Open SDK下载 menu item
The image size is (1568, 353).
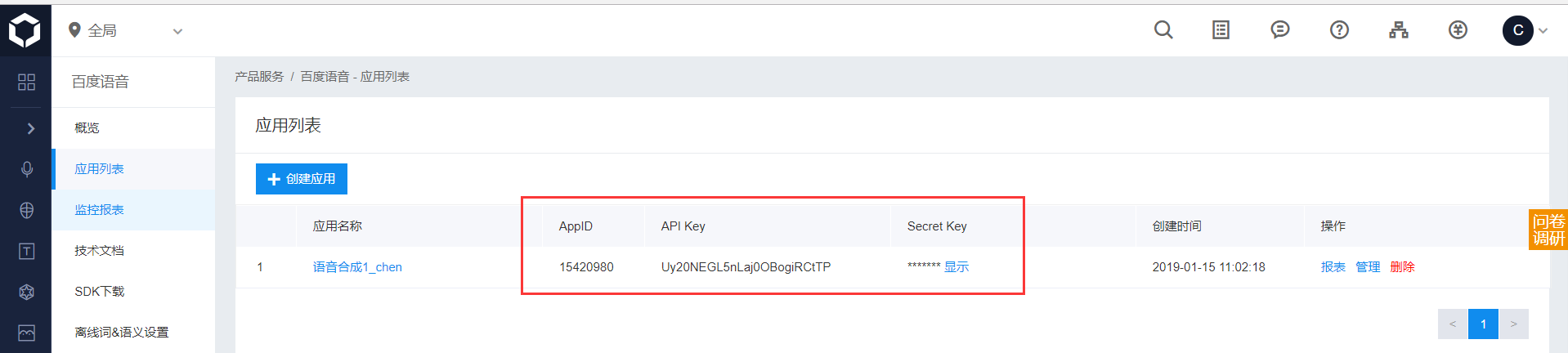[99, 292]
